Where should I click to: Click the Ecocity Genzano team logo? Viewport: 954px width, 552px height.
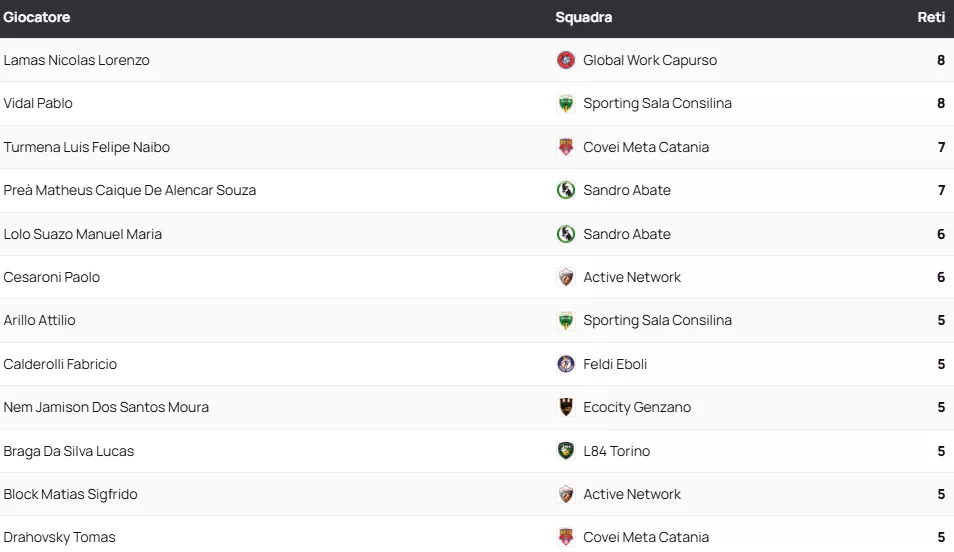(566, 407)
